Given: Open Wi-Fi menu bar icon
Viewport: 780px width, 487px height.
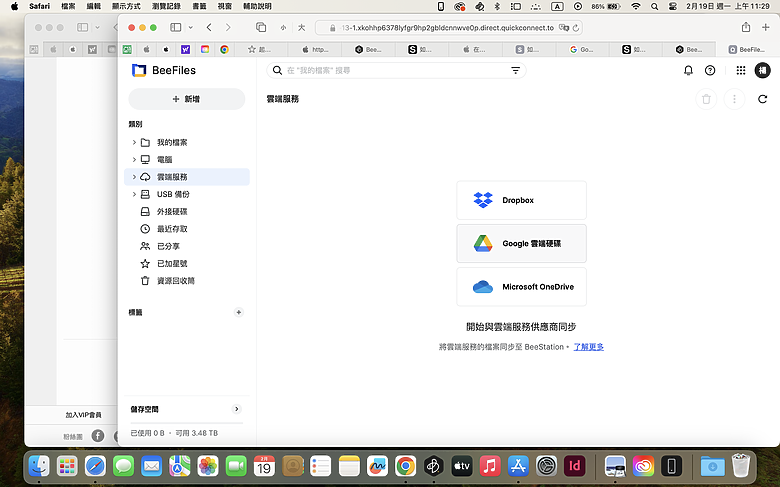Looking at the screenshot, I should coord(636,6).
